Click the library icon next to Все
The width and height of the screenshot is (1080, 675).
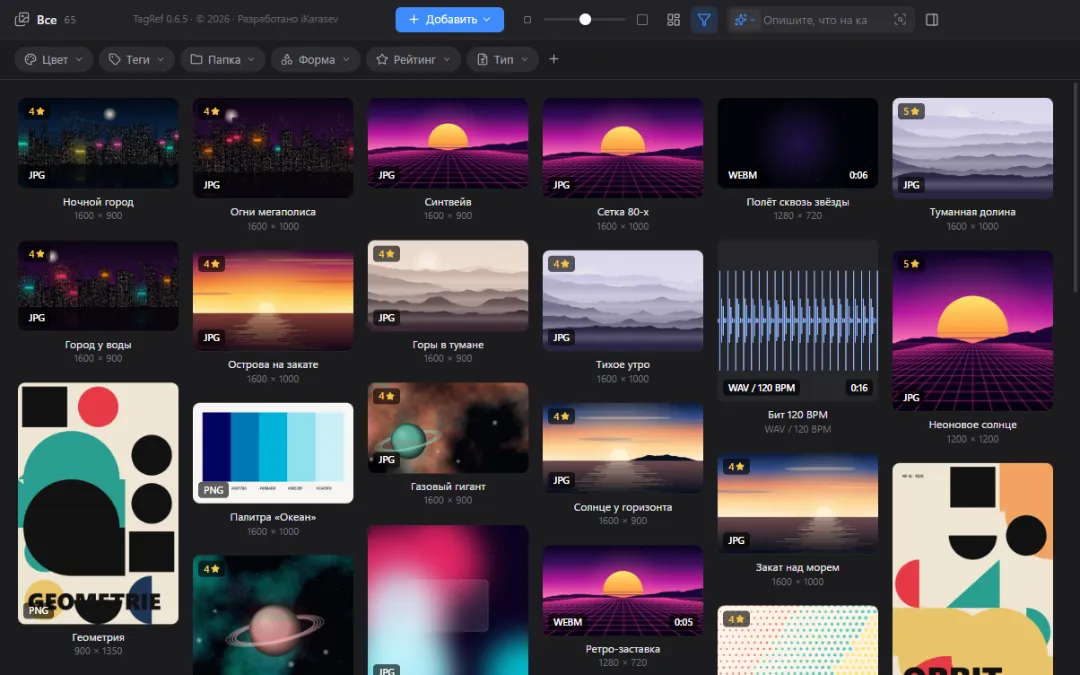point(22,19)
